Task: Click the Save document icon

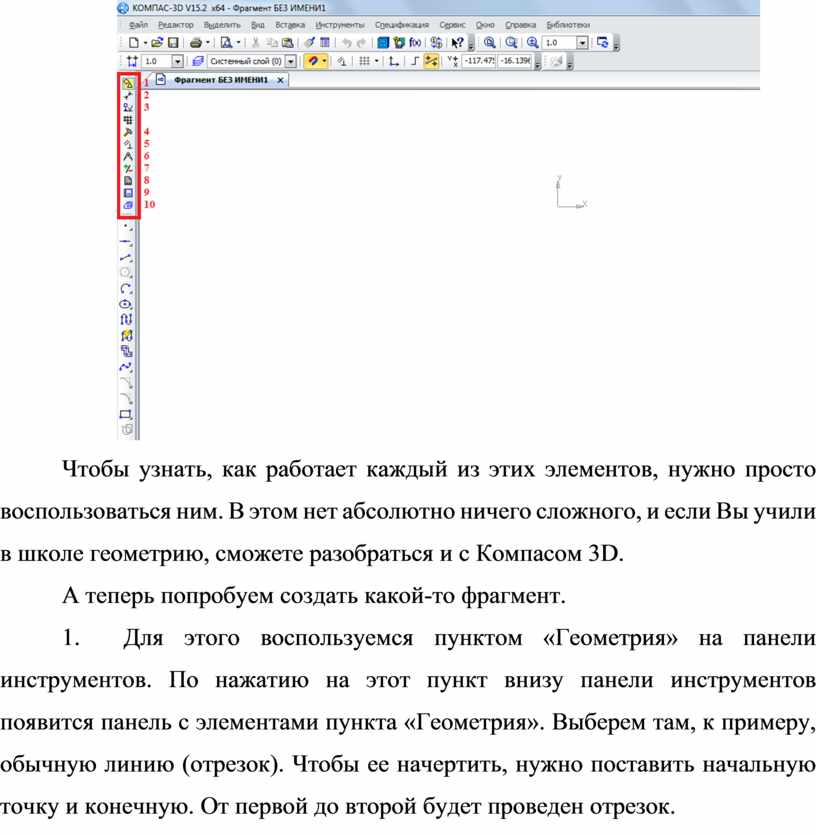Action: [x=173, y=44]
